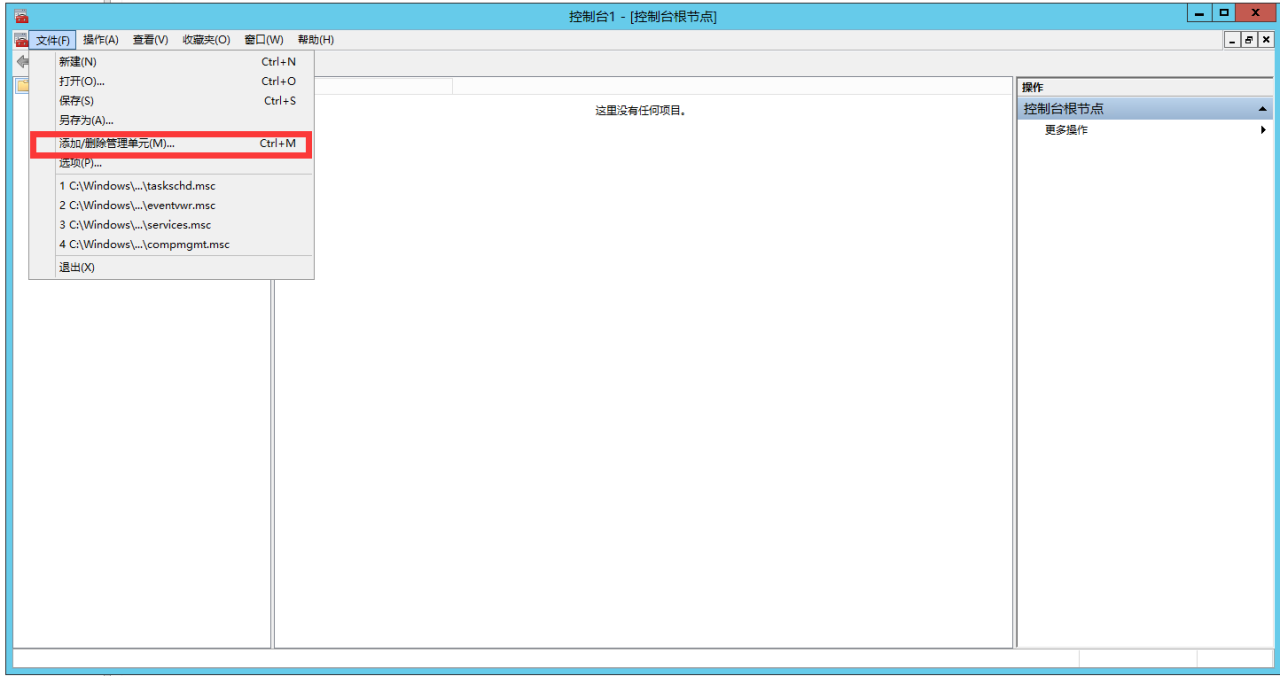The height and width of the screenshot is (676, 1280).
Task: Maximize the 控制台1 main window
Action: point(1223,13)
